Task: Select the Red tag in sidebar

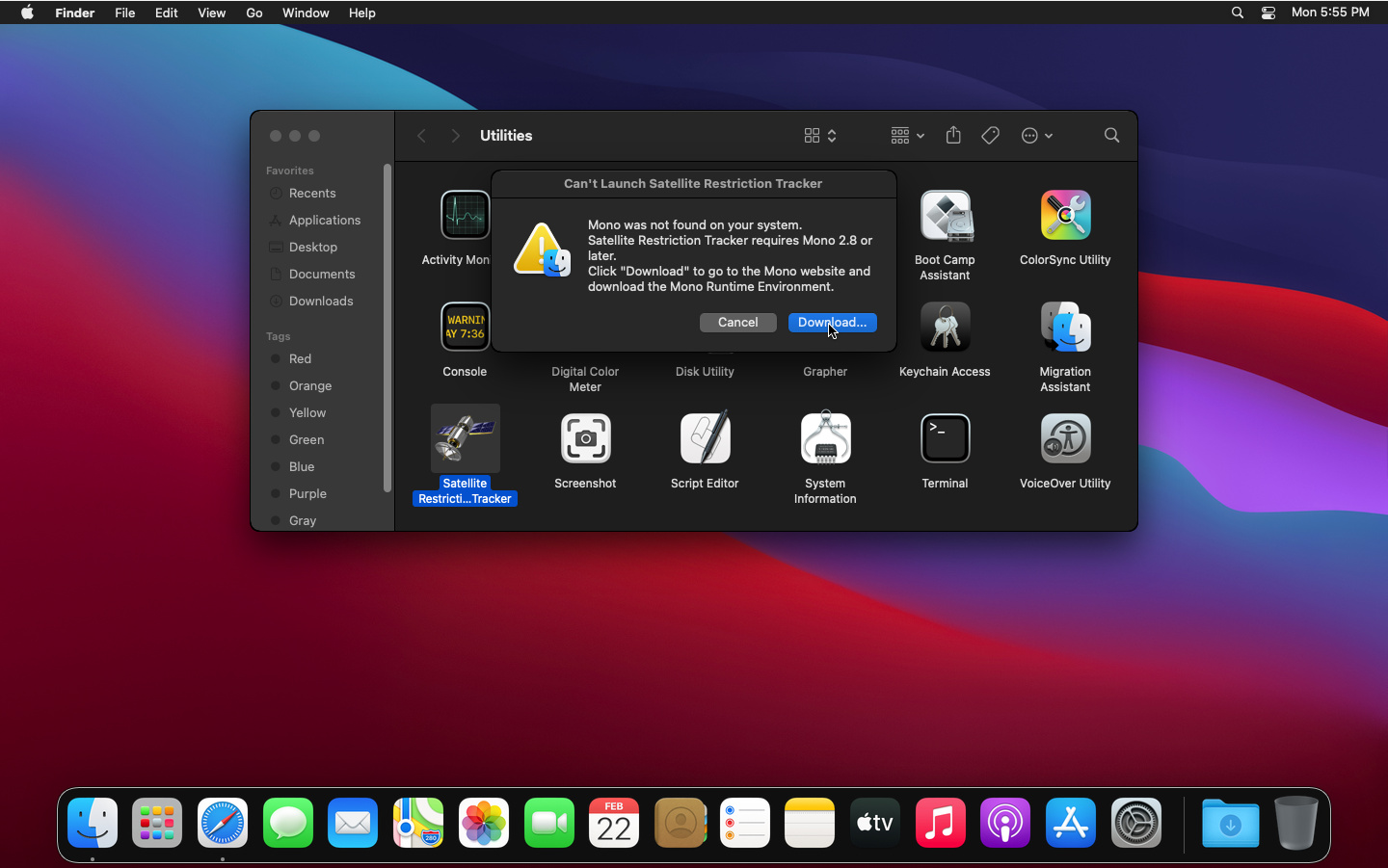Action: pyautogui.click(x=300, y=359)
